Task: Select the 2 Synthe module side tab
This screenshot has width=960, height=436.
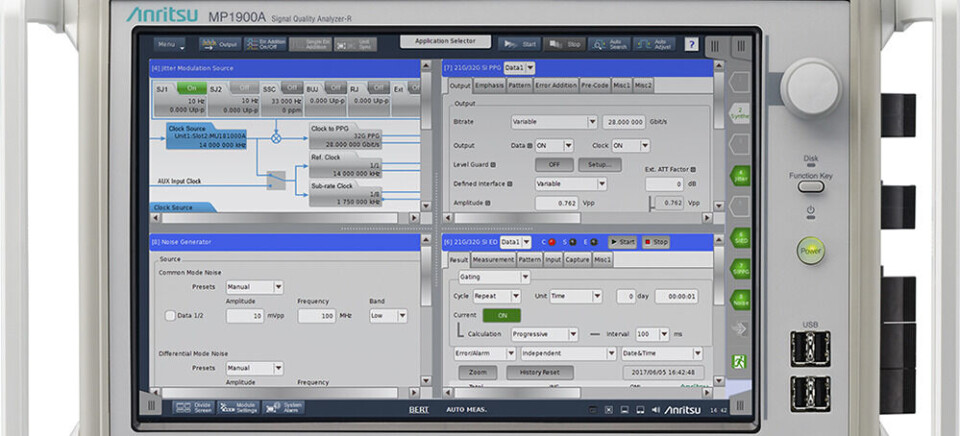Action: 740,113
